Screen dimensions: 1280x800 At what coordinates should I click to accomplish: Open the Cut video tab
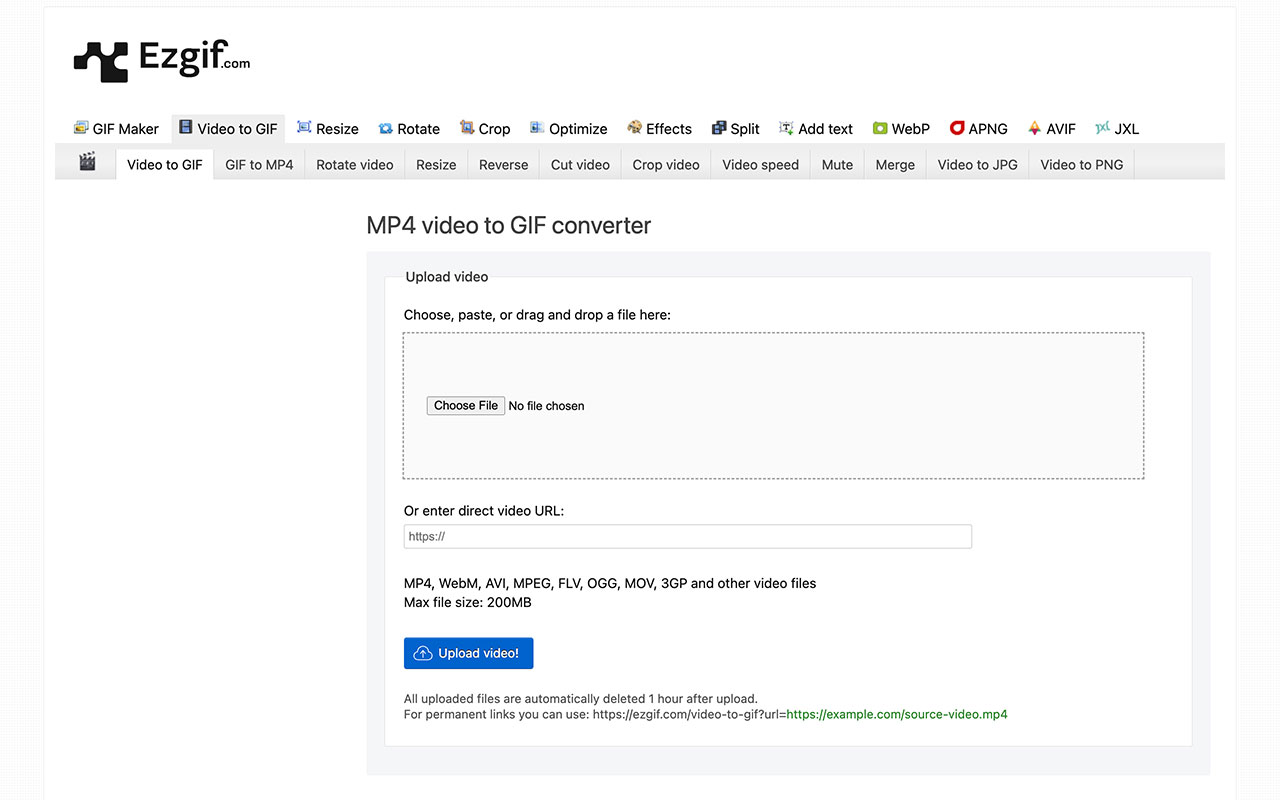[580, 165]
